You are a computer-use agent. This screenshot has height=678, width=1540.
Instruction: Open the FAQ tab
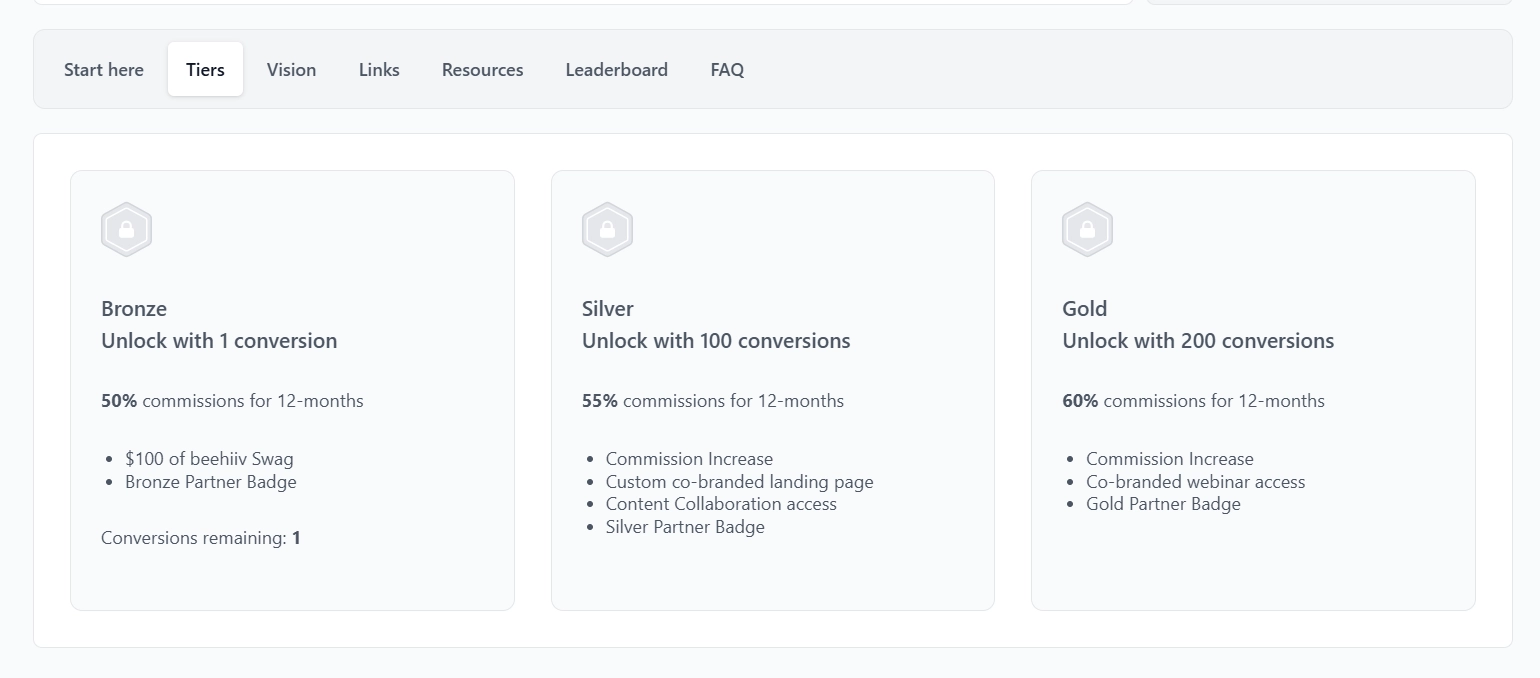(727, 69)
